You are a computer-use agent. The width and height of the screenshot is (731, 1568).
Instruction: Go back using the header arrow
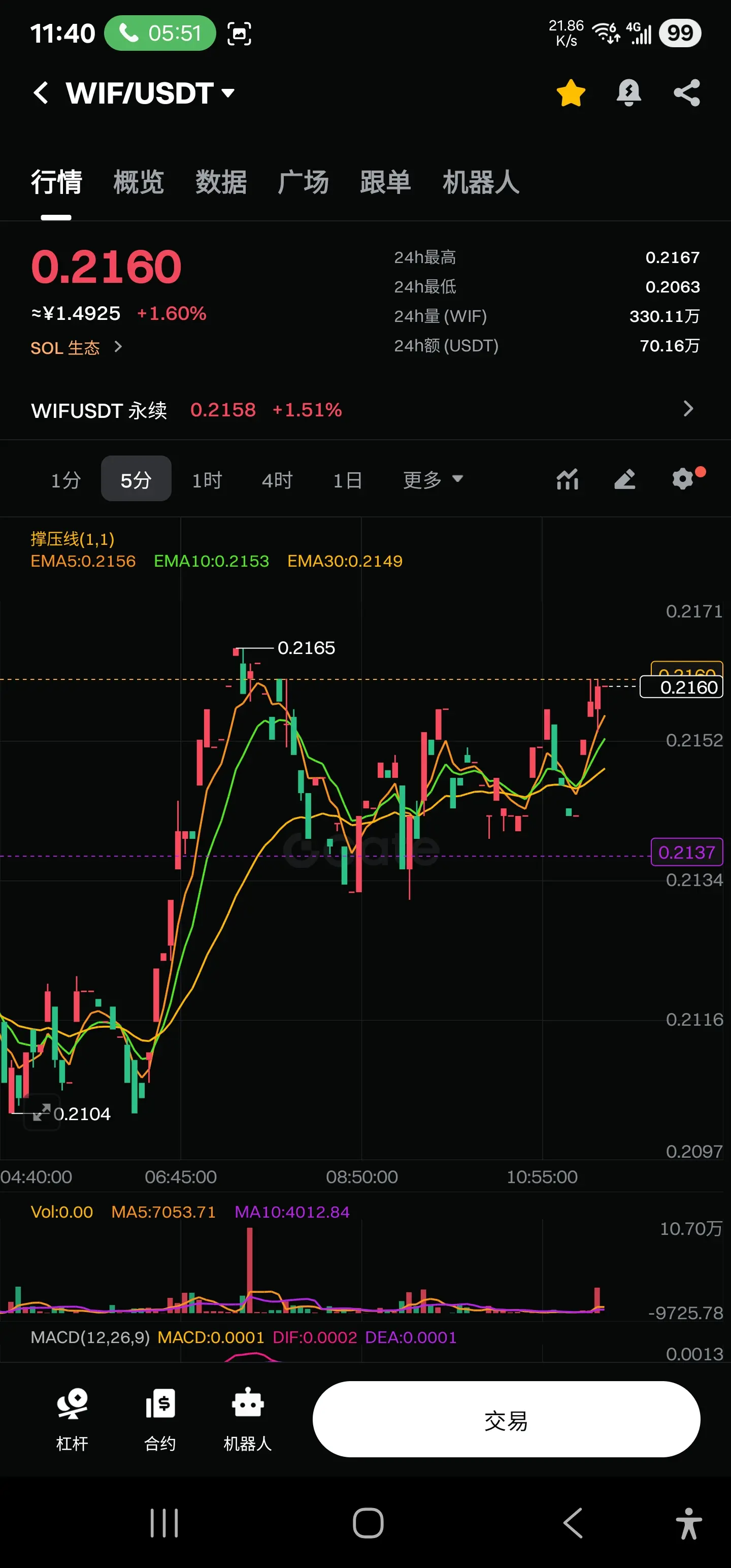(x=41, y=93)
